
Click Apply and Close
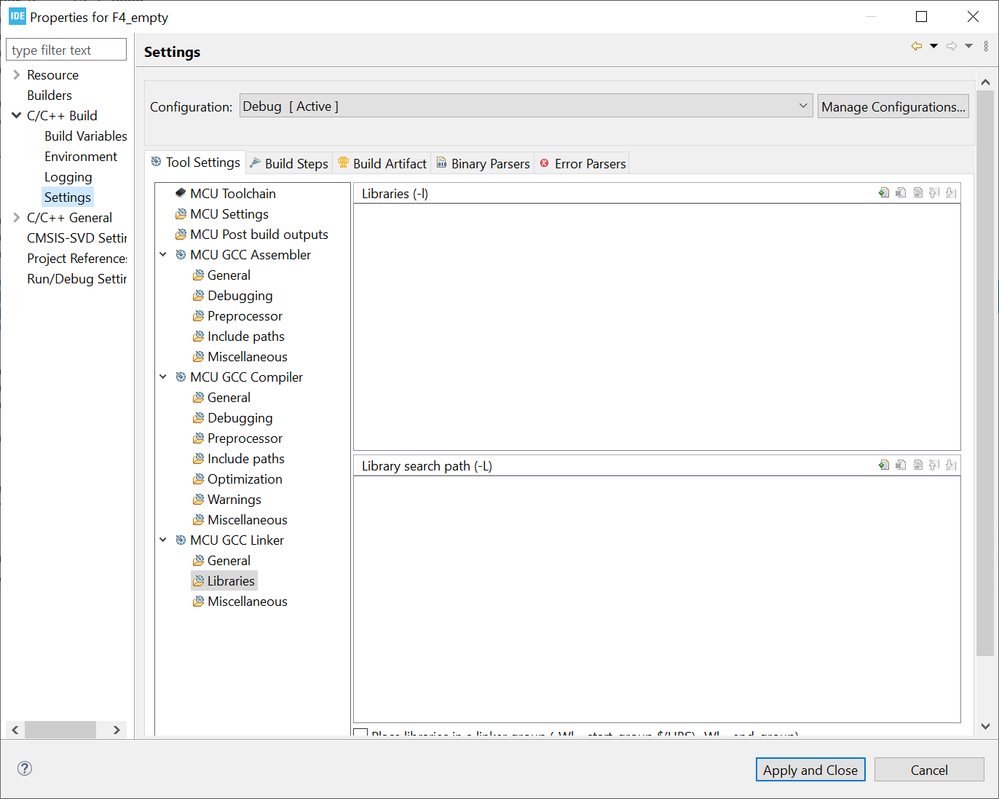pos(810,770)
